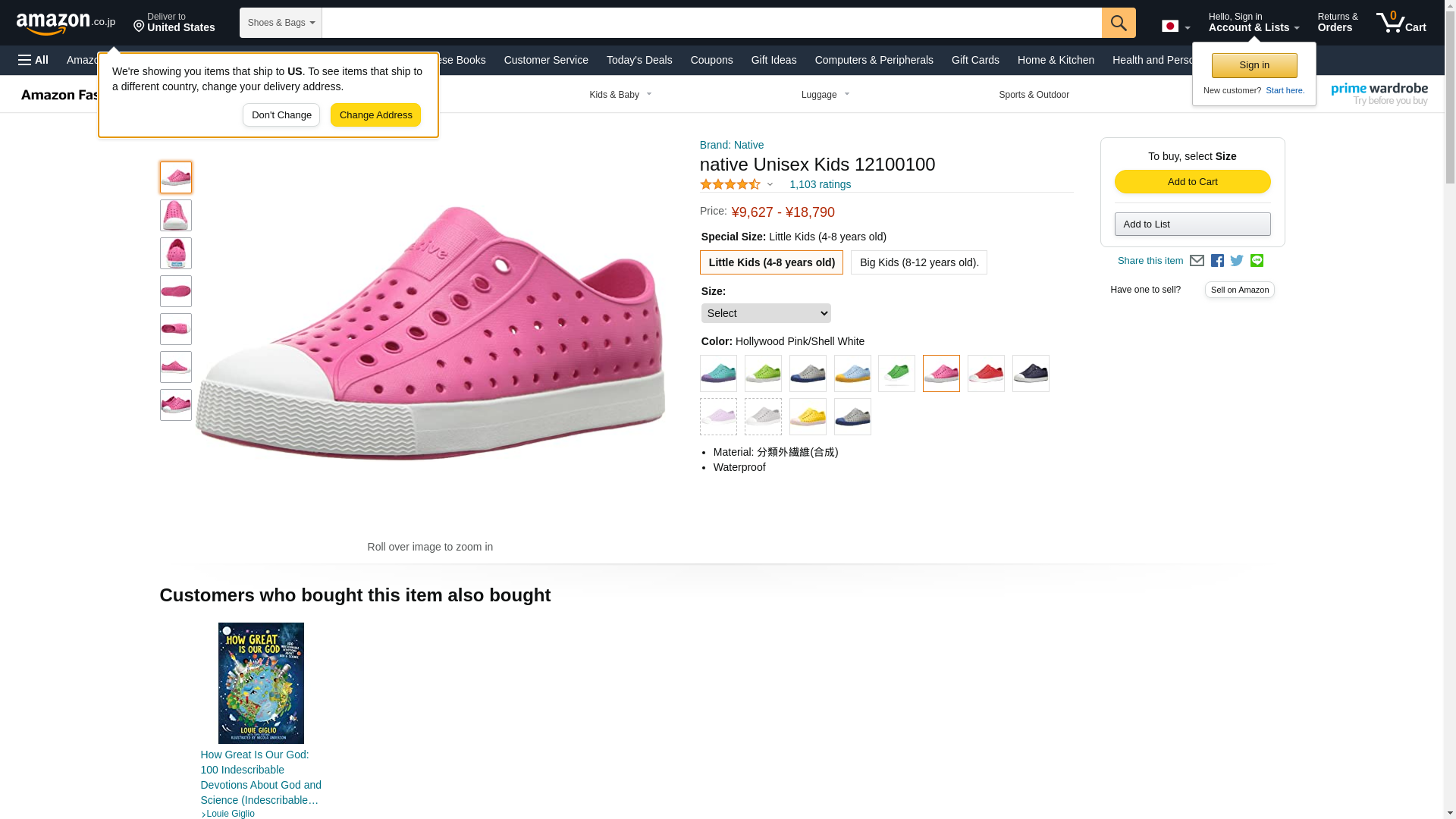The image size is (1456, 819).
Task: Go to Amazon.co.jp home logo
Action: coord(66,23)
